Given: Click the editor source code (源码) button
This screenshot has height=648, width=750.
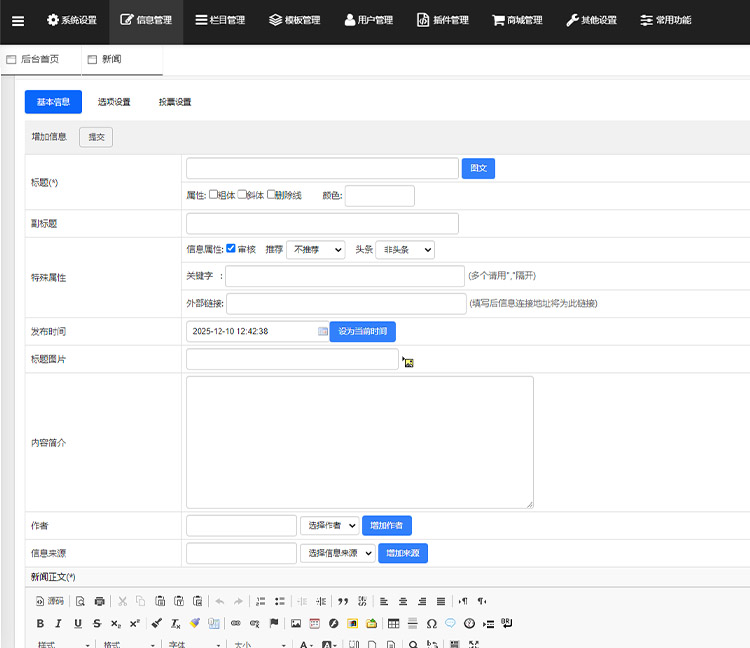Looking at the screenshot, I should 49,601.
